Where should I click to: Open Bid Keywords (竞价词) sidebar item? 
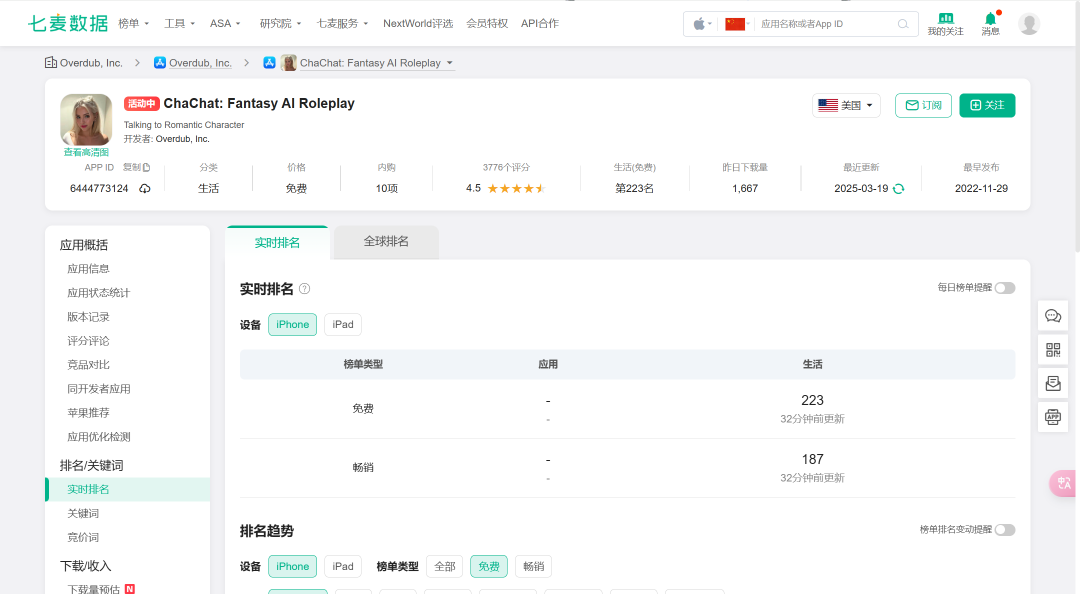pos(83,537)
